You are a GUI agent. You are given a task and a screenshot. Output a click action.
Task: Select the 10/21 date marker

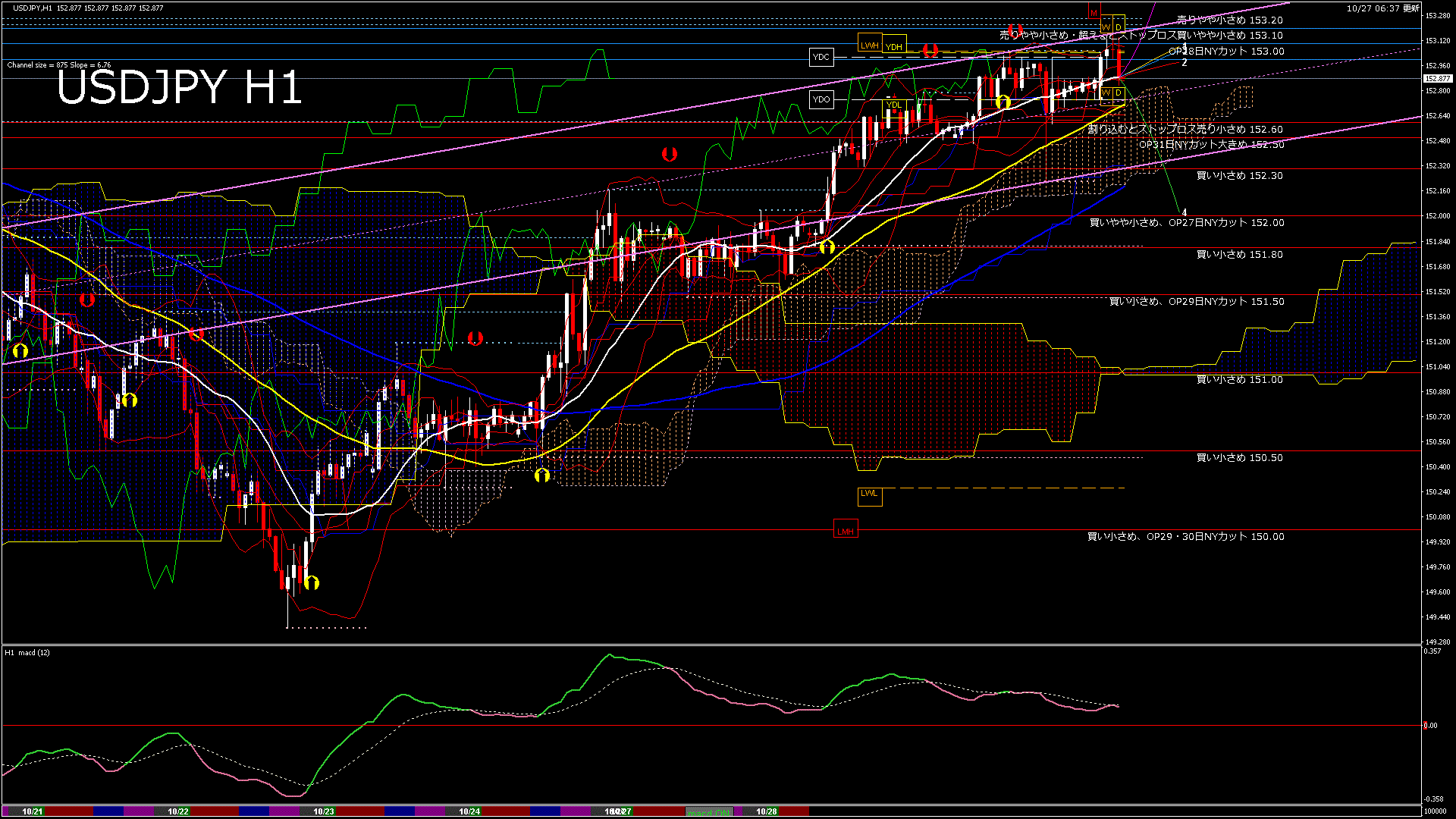(x=33, y=811)
